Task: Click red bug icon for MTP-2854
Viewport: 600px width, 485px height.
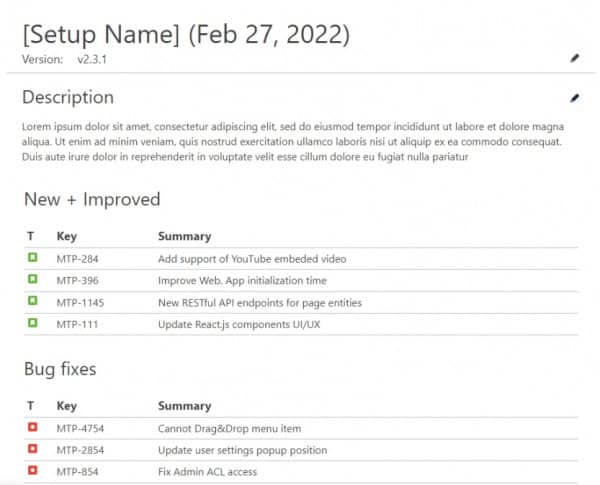Action: (x=32, y=450)
